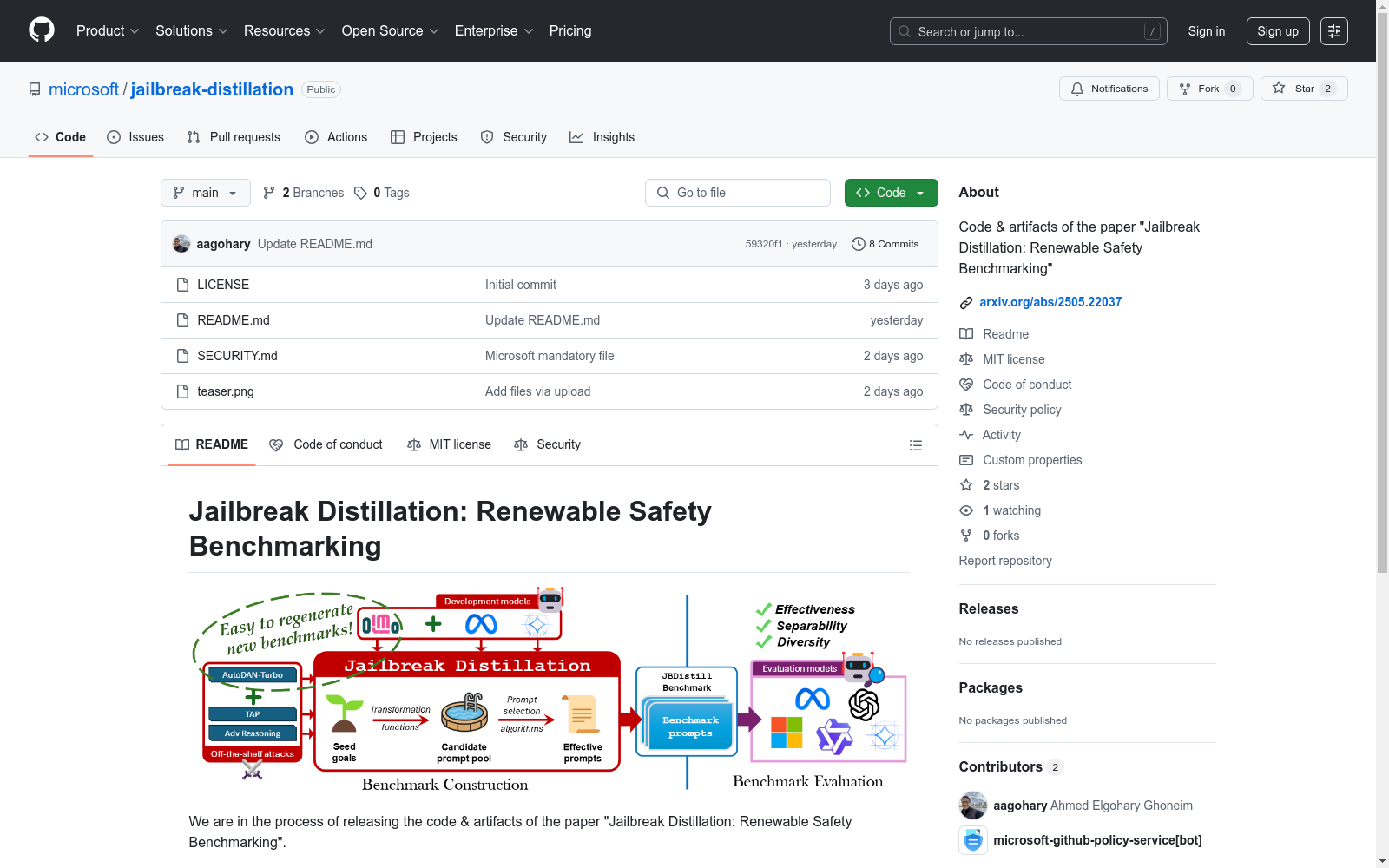Image resolution: width=1389 pixels, height=868 pixels.
Task: Click the Go to file search field
Action: (x=738, y=193)
